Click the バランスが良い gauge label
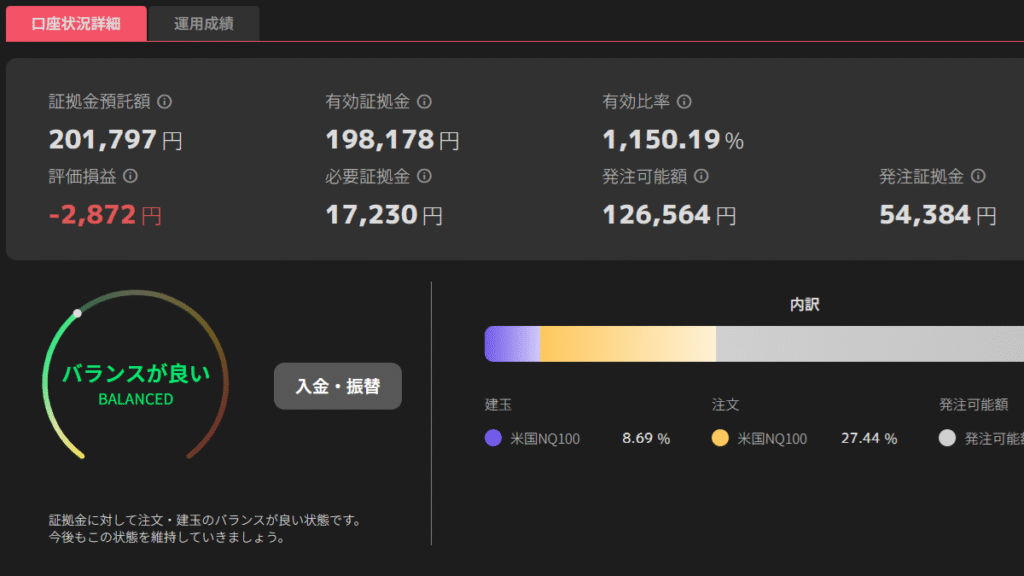 point(136,374)
